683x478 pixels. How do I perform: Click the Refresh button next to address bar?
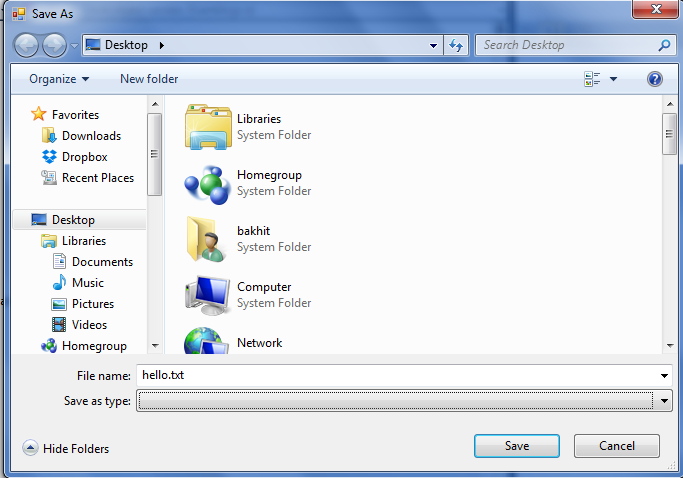click(456, 45)
